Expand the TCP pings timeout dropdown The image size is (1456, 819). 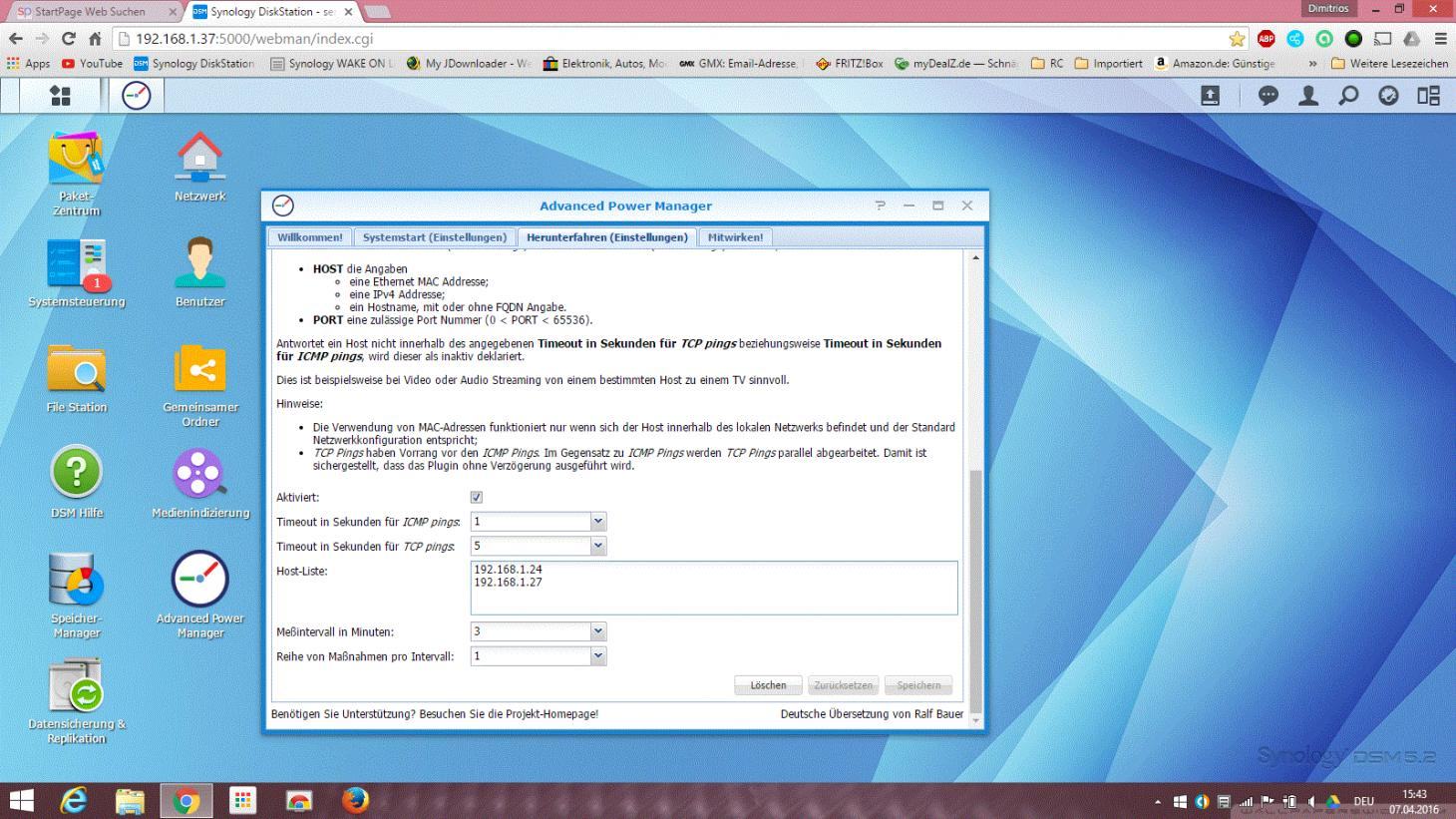click(598, 546)
